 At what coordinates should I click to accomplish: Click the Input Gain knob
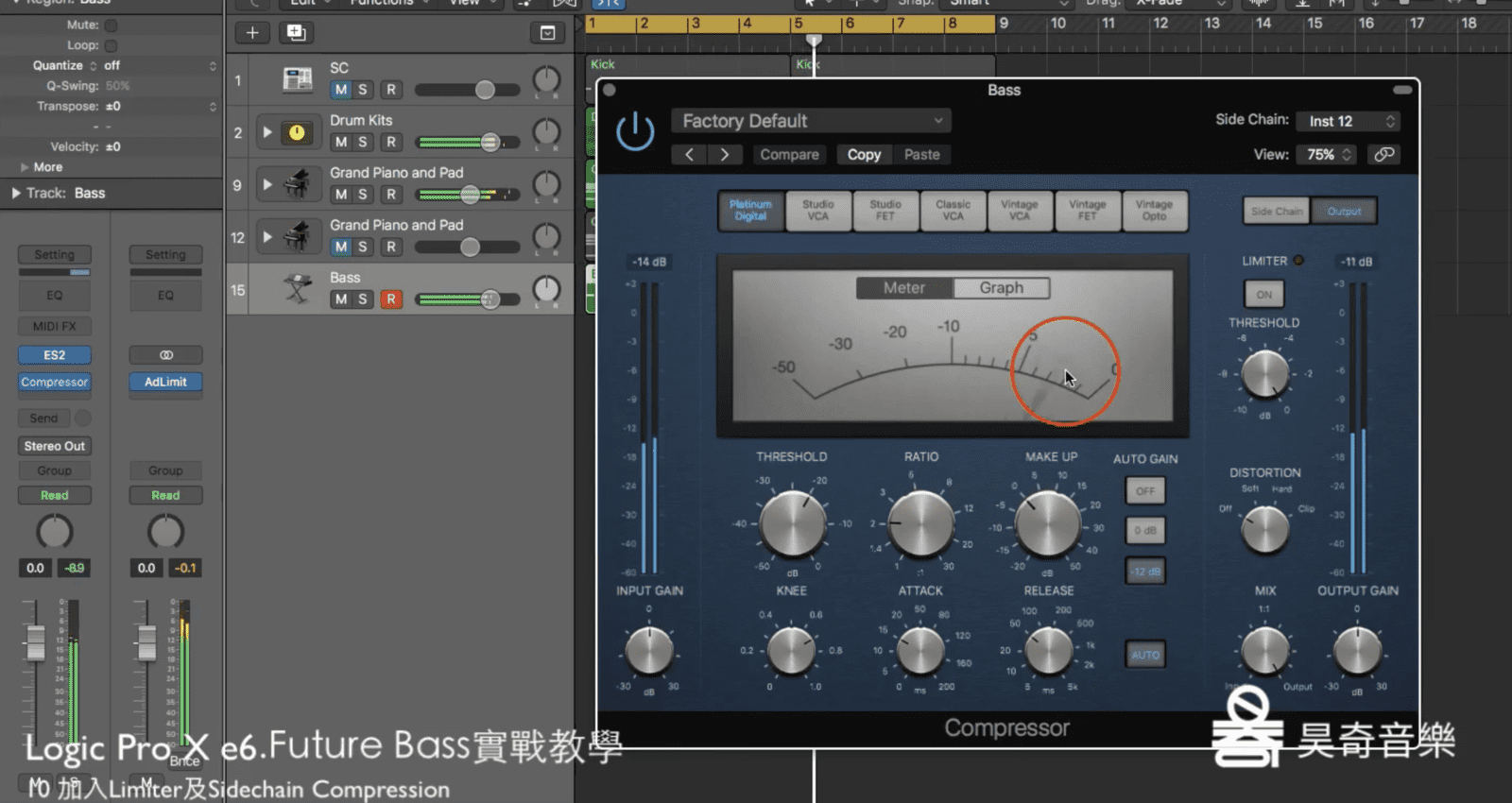point(649,651)
